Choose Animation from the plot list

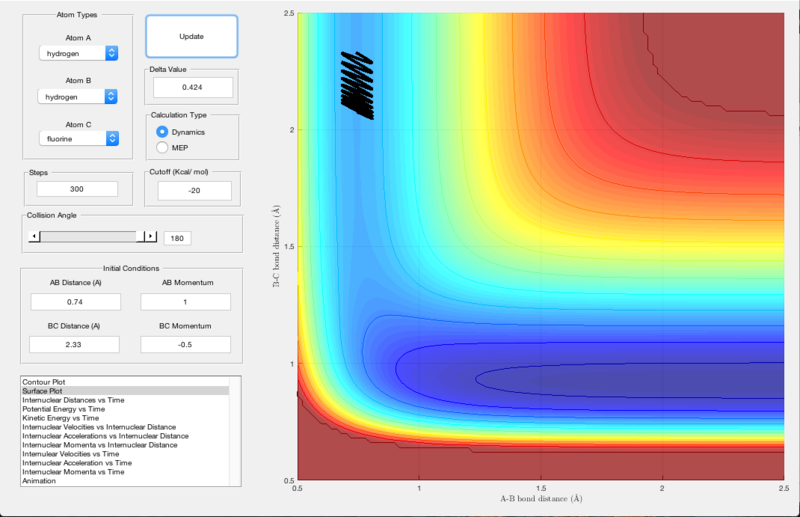point(39,481)
